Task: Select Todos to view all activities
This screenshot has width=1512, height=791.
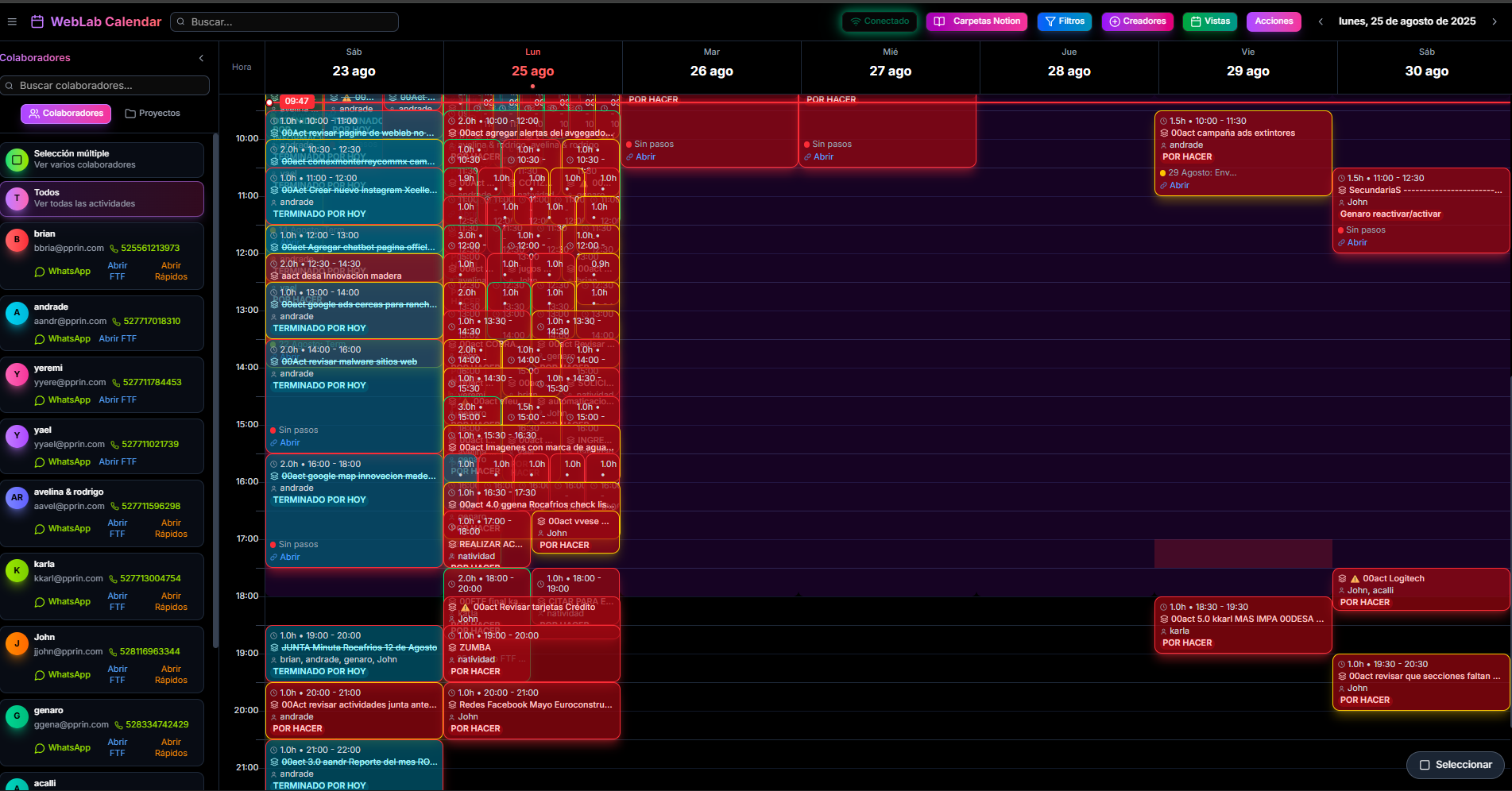Action: tap(102, 199)
